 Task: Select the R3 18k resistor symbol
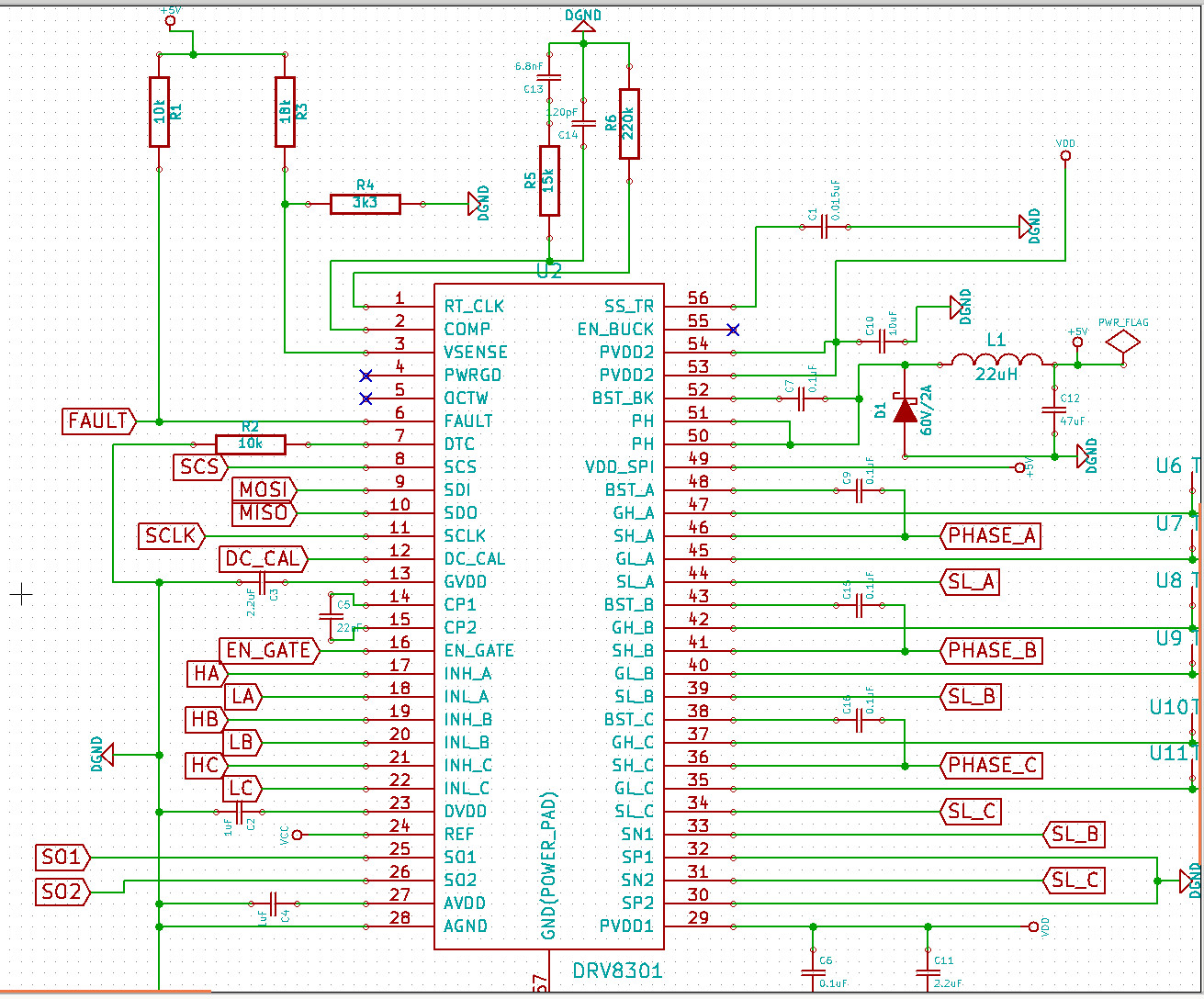(x=286, y=112)
